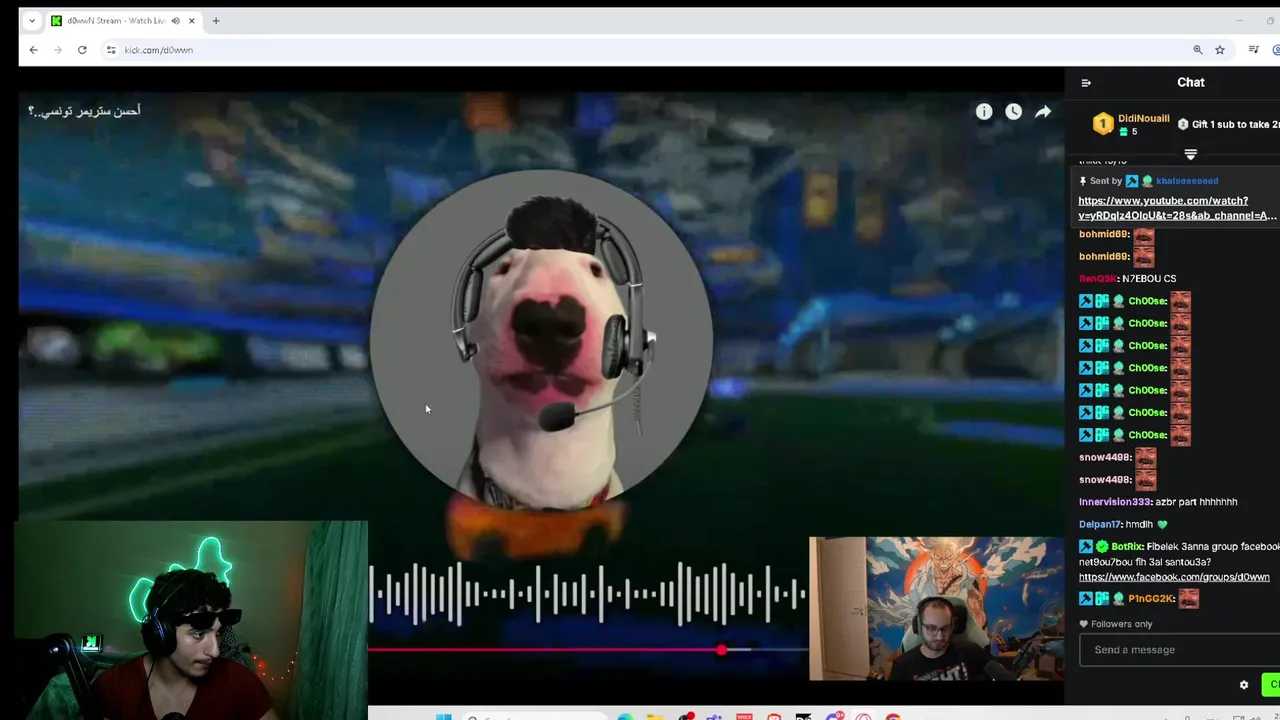Click the second webcam with anime poster
The height and width of the screenshot is (720, 1280).
pos(936,608)
